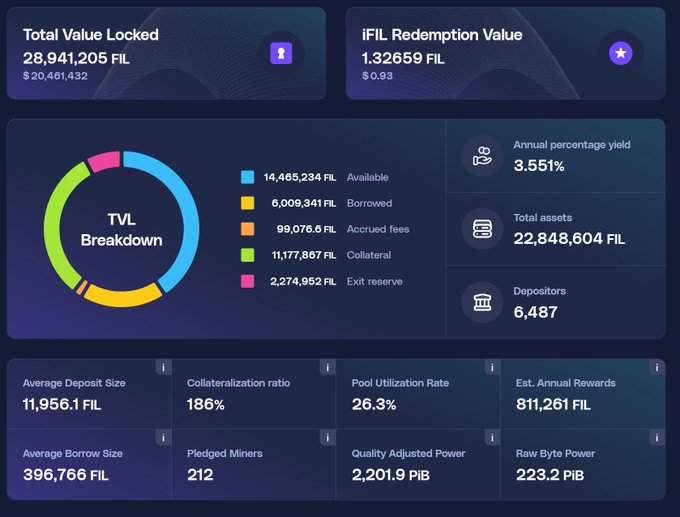Viewport: 680px width, 517px height.
Task: Click the Pledged Miners label
Action: [x=225, y=454]
